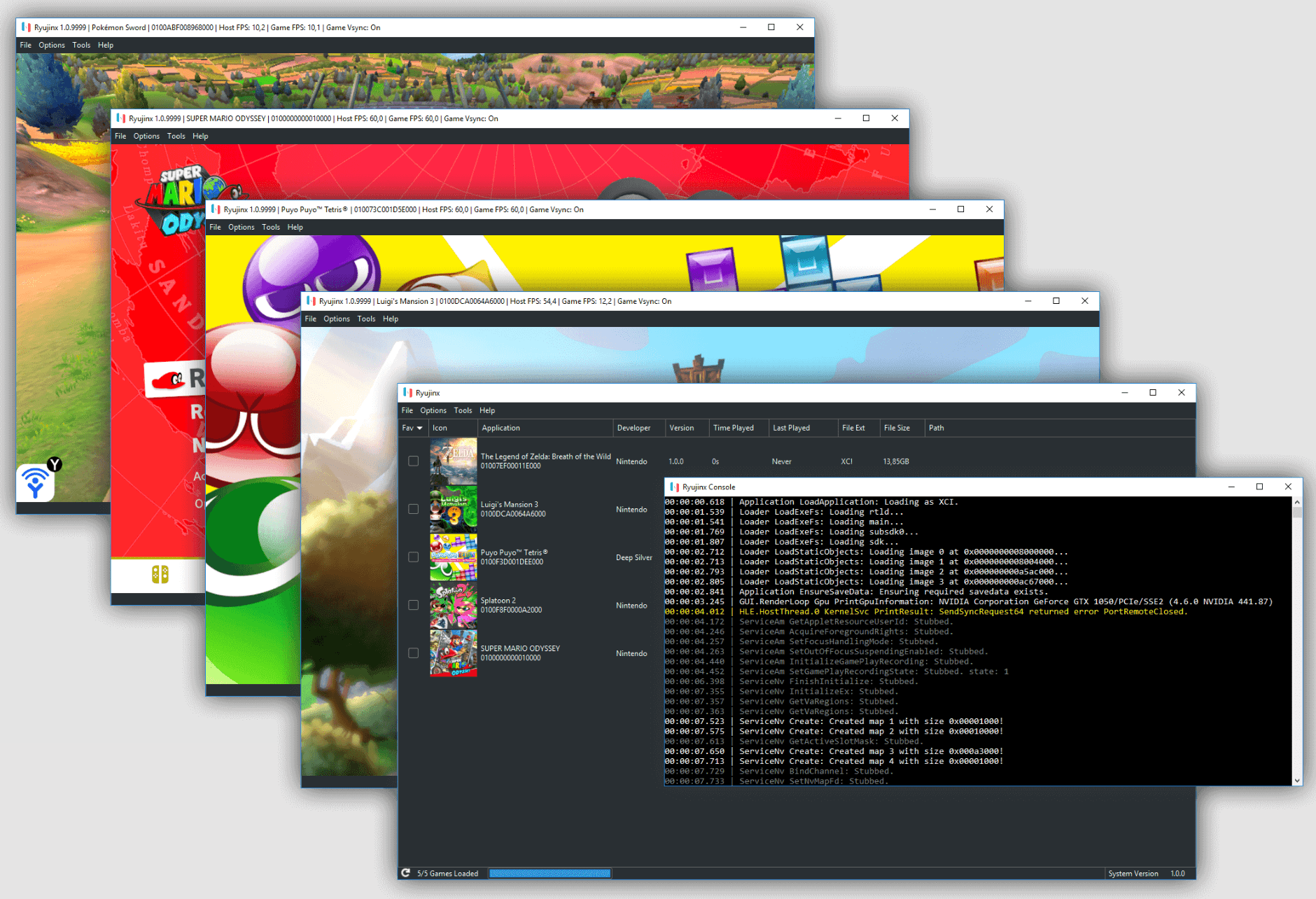
Task: Click Ryujinx logo in Puyo Puyo Tetris title bar
Action: coord(216,209)
